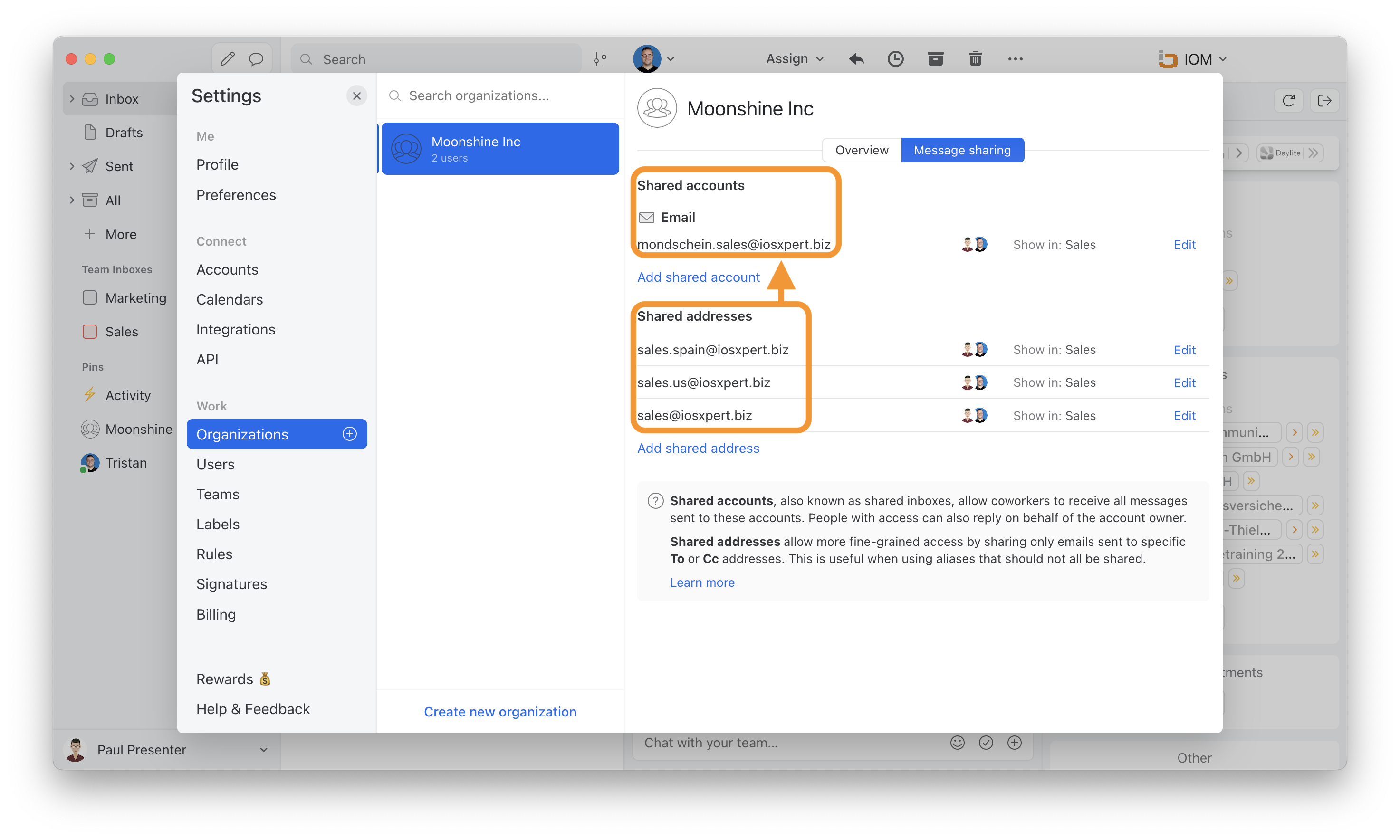Edit sales.us@iosxpert.biz shared address
Image resolution: width=1400 pixels, height=840 pixels.
tap(1184, 382)
